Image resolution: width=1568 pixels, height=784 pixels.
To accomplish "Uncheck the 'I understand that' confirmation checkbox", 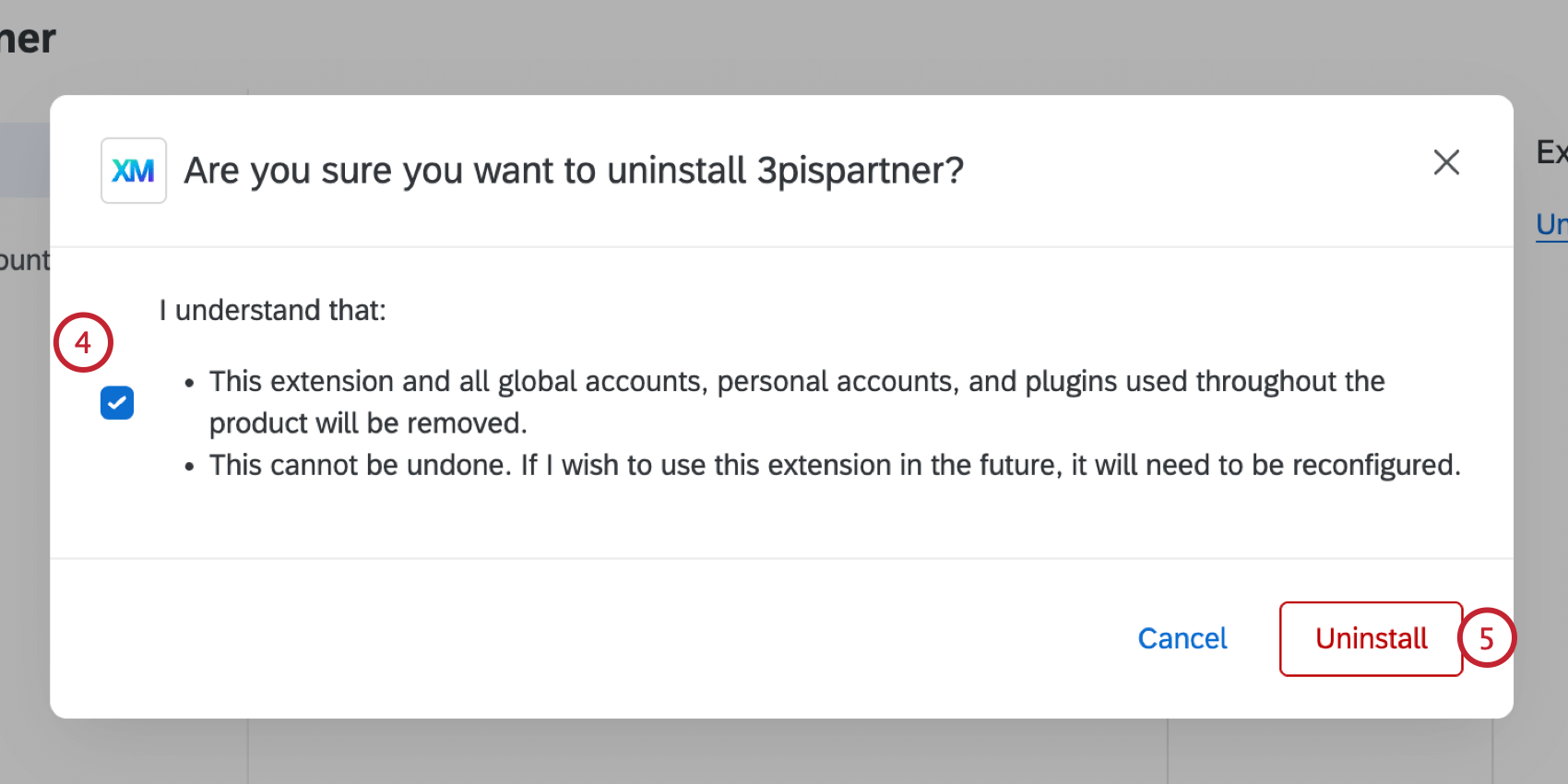I will 116,402.
